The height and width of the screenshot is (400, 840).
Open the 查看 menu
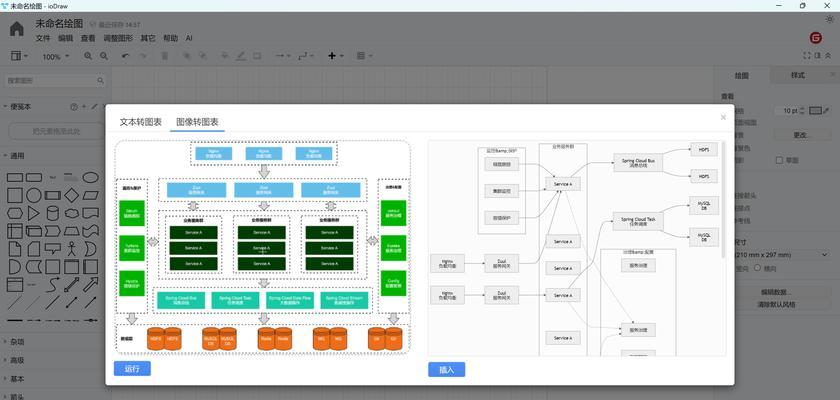(88, 39)
